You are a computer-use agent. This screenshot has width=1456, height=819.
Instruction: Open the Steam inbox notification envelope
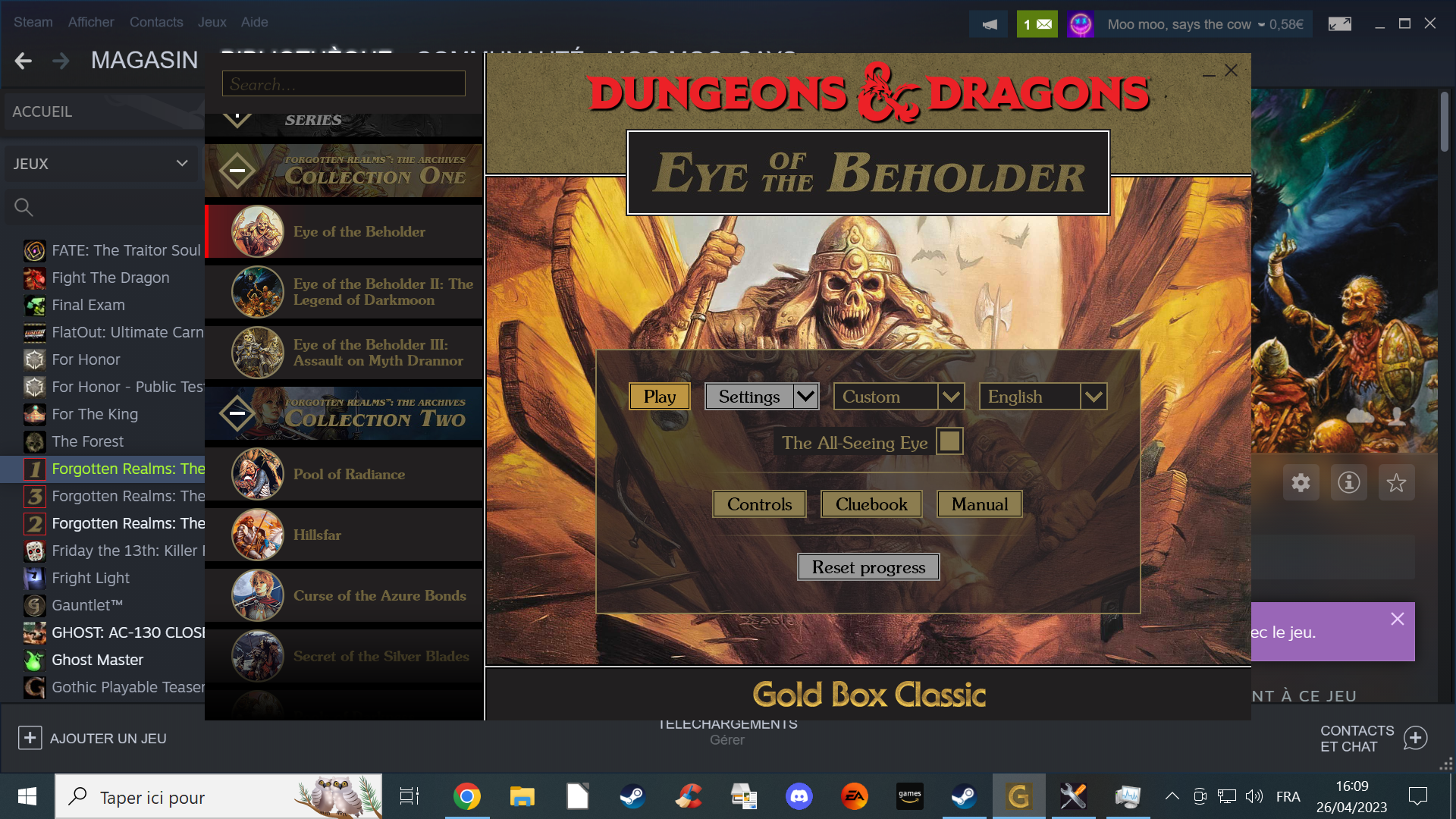(1037, 24)
